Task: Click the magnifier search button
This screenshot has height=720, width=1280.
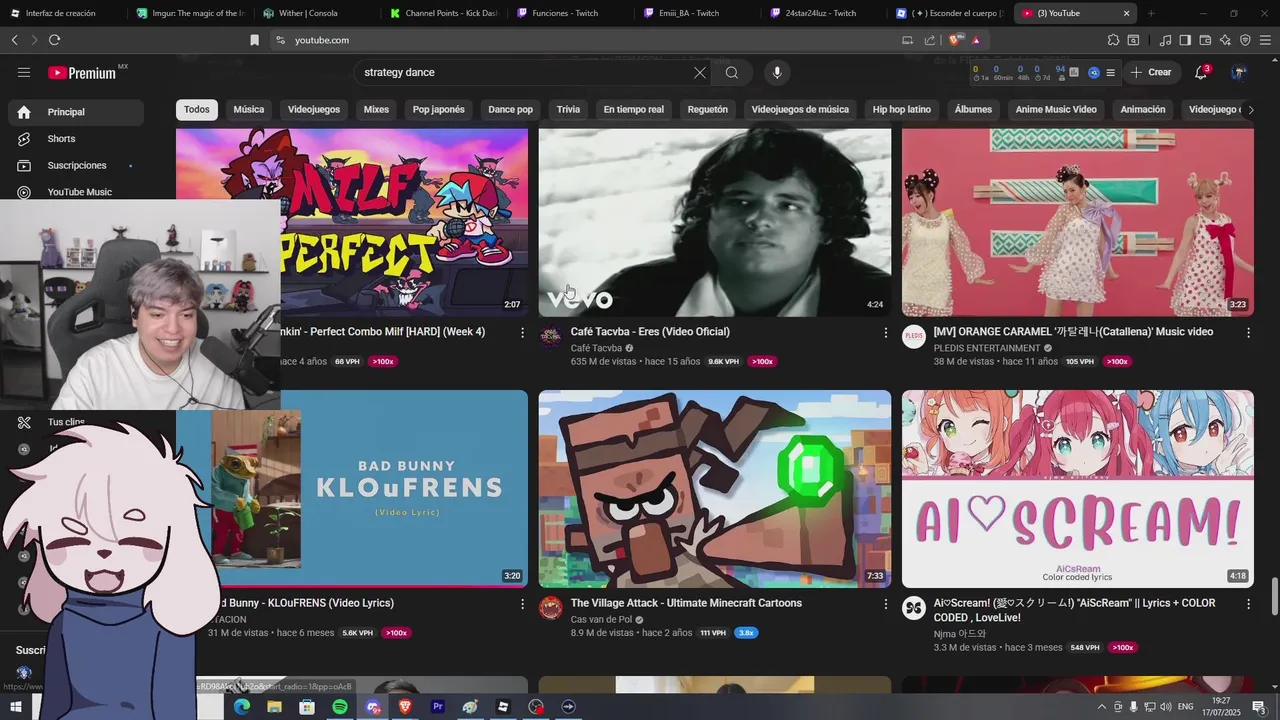Action: point(732,72)
